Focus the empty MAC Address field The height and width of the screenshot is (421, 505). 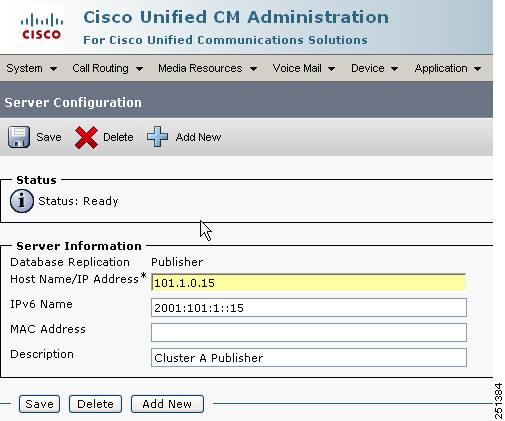309,332
